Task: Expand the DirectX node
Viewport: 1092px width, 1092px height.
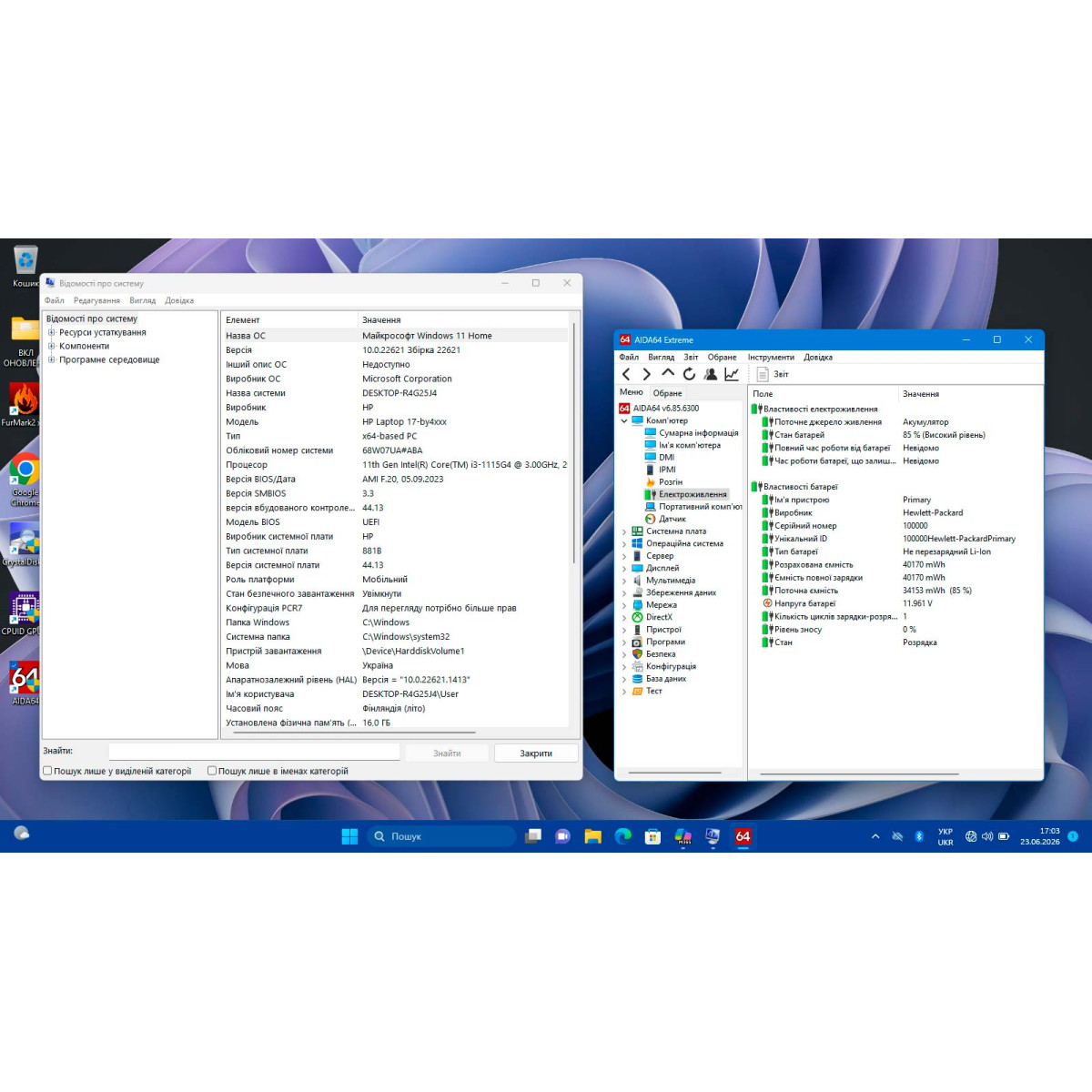Action: click(x=624, y=618)
